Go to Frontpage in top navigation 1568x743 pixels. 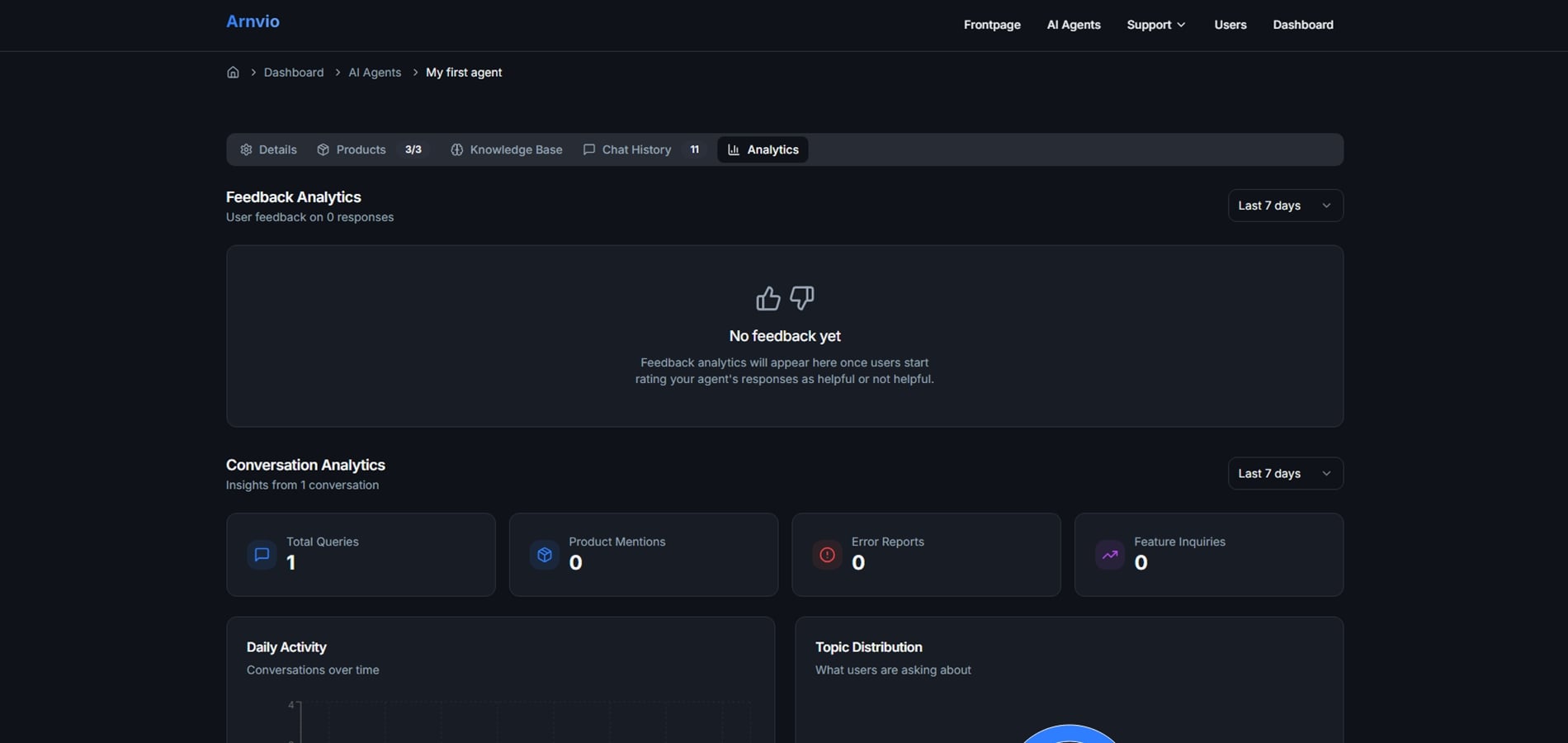coord(992,25)
